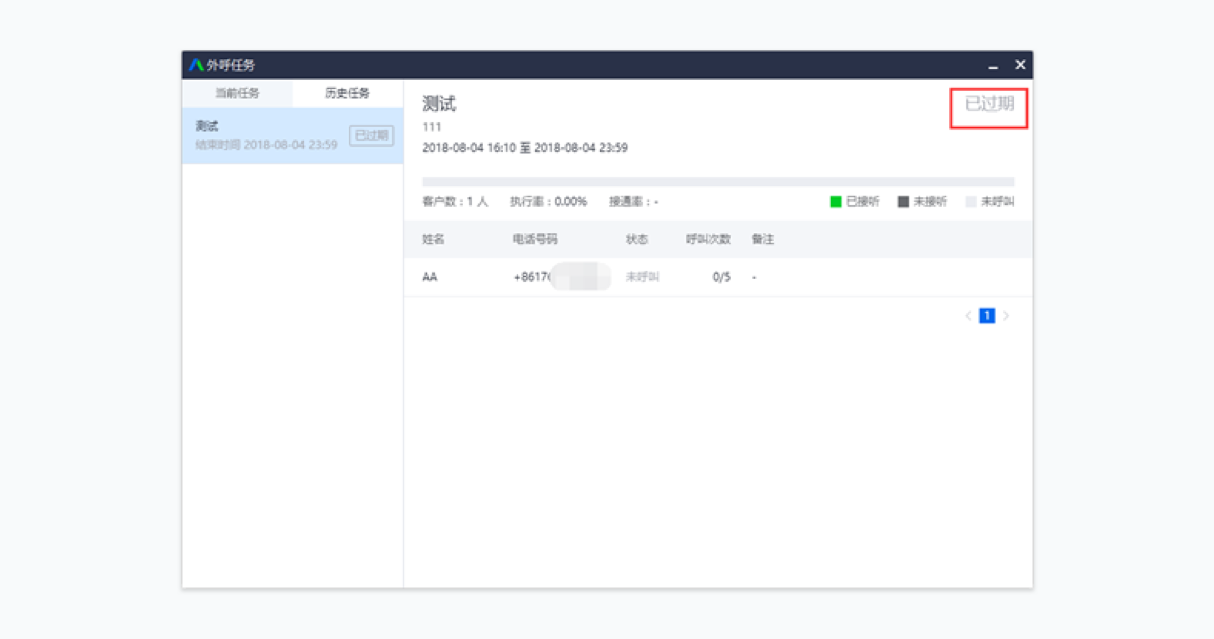Image resolution: width=1214 pixels, height=639 pixels.
Task: Click the app logo in the title bar
Action: click(196, 65)
